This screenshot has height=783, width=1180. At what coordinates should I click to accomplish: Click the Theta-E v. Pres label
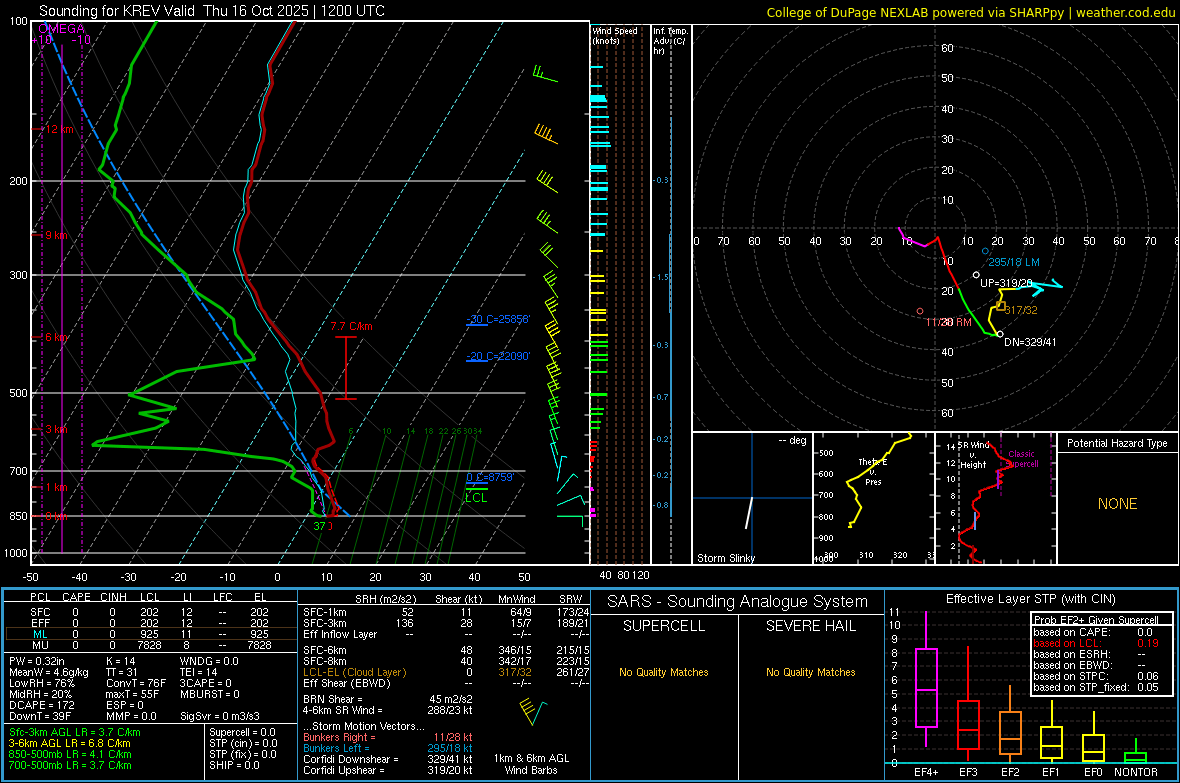click(873, 471)
